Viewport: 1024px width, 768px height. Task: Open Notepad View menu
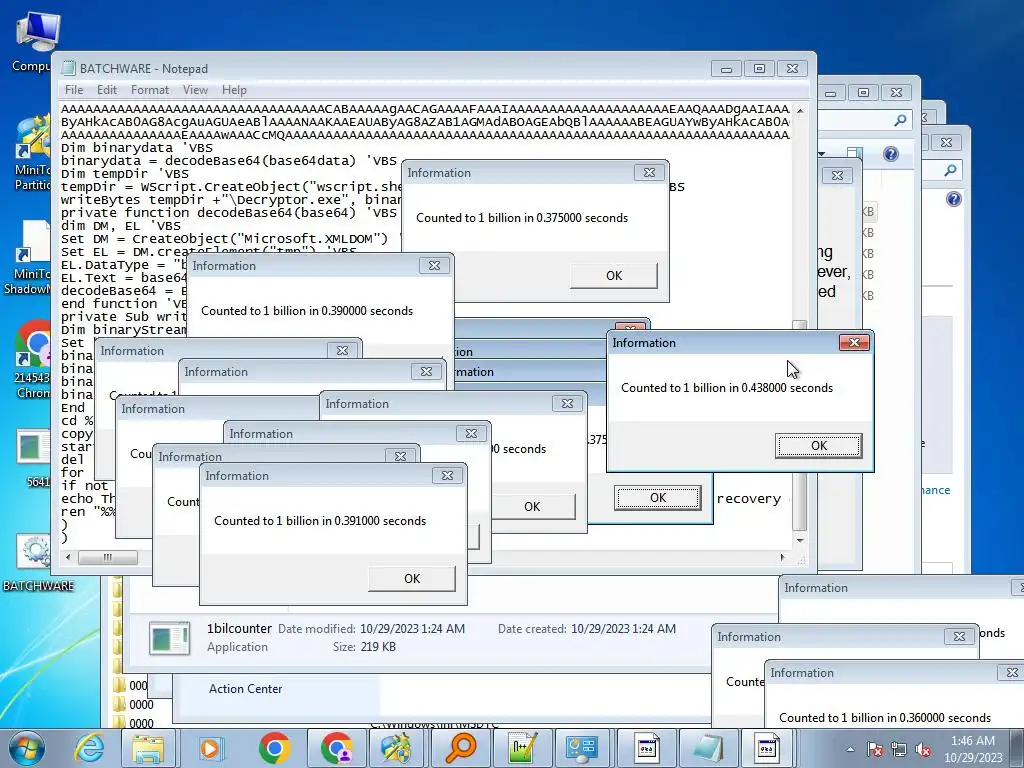point(195,89)
